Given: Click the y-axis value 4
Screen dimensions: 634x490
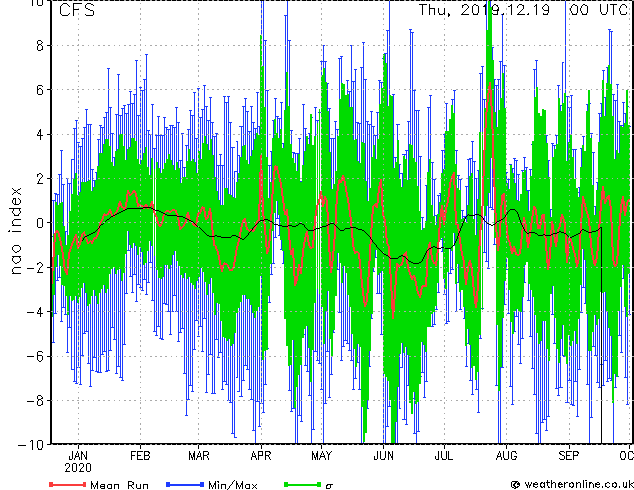Looking at the screenshot, I should click(x=40, y=134).
